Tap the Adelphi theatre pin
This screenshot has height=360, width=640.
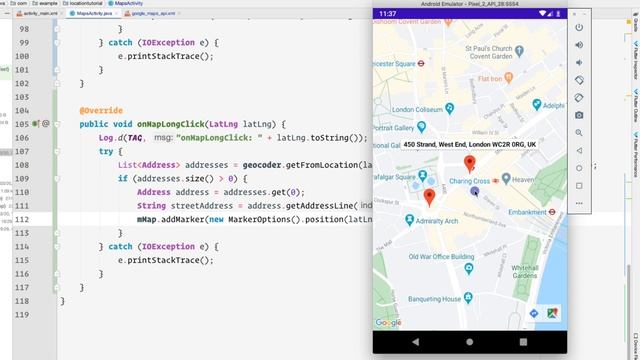coord(537,105)
